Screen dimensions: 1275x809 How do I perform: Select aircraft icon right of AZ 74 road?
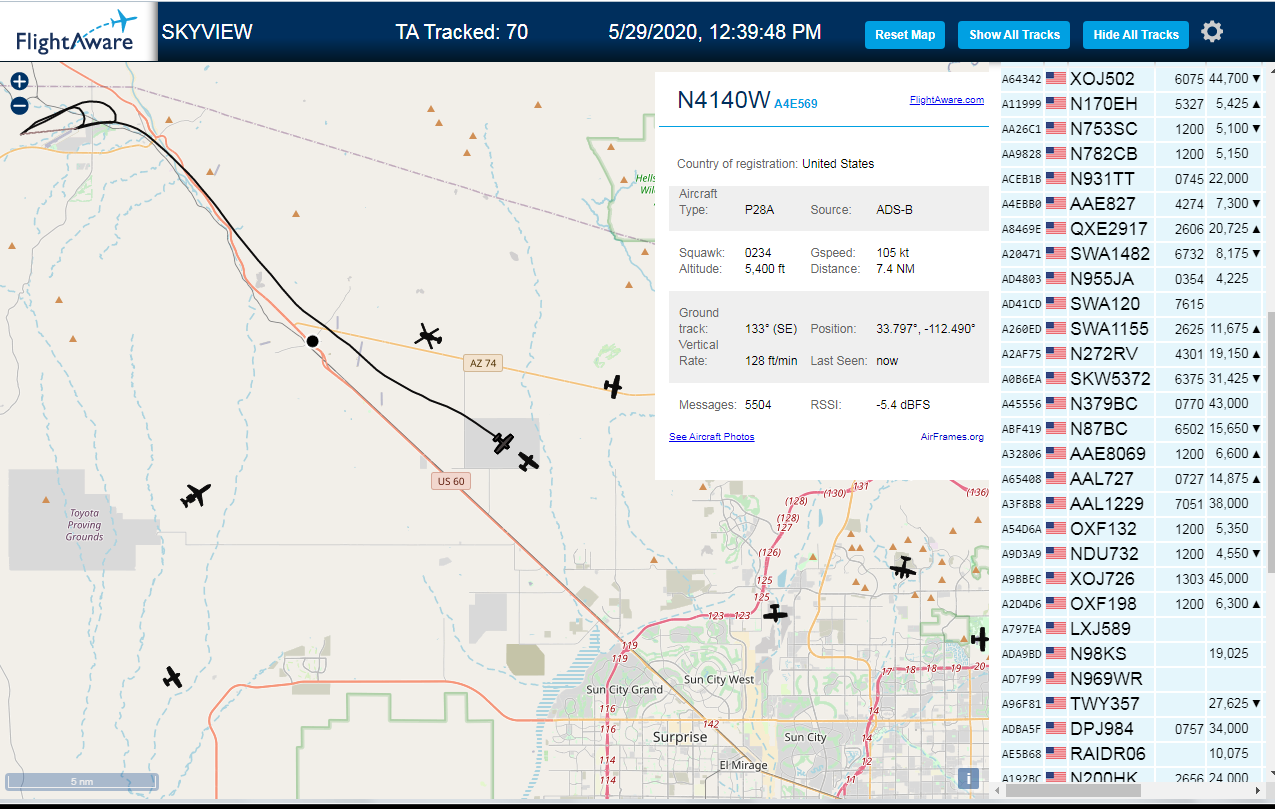[613, 386]
